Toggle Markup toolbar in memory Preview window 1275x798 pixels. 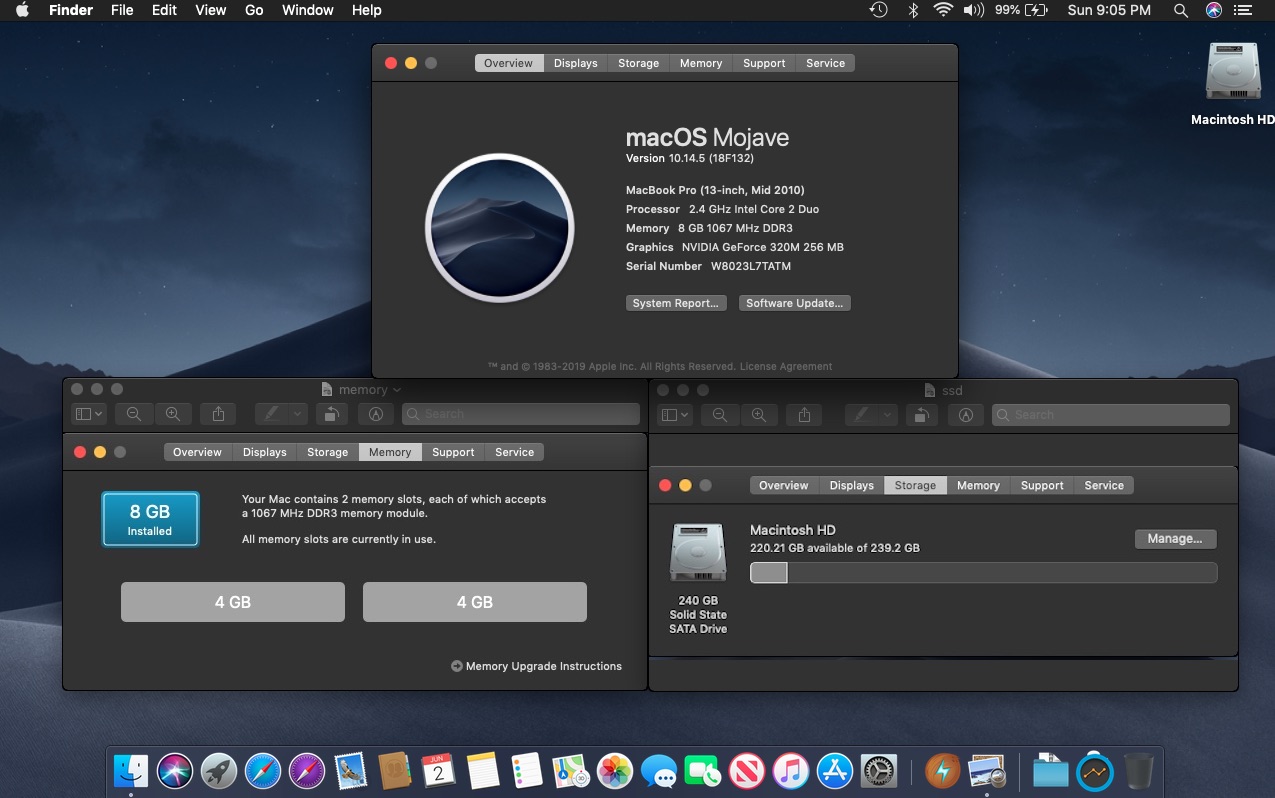click(x=376, y=414)
